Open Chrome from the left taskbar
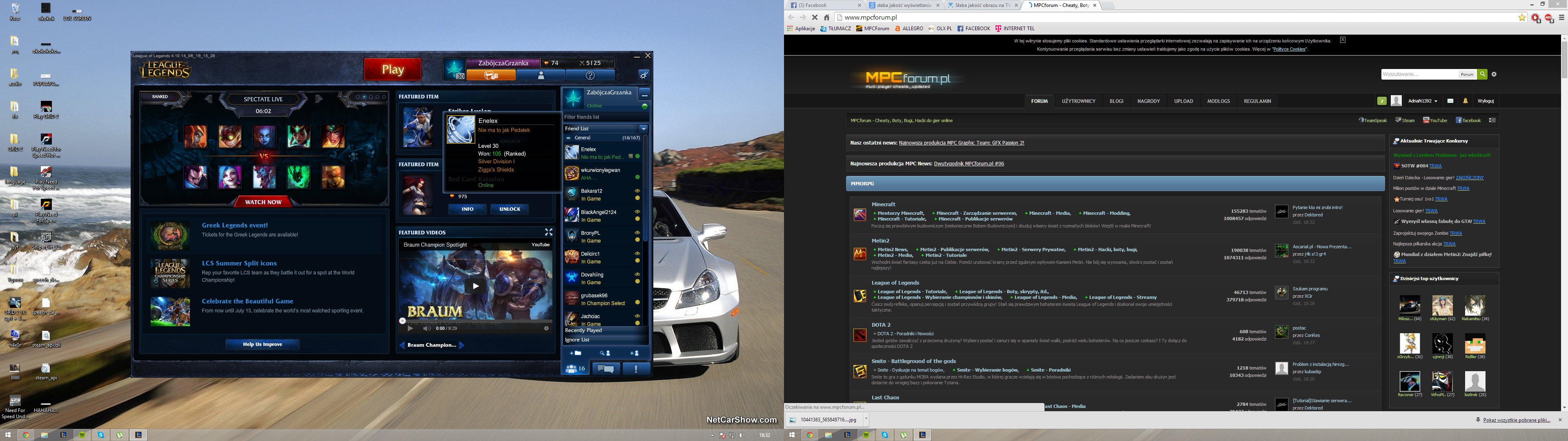The image size is (1568, 441). point(26,435)
